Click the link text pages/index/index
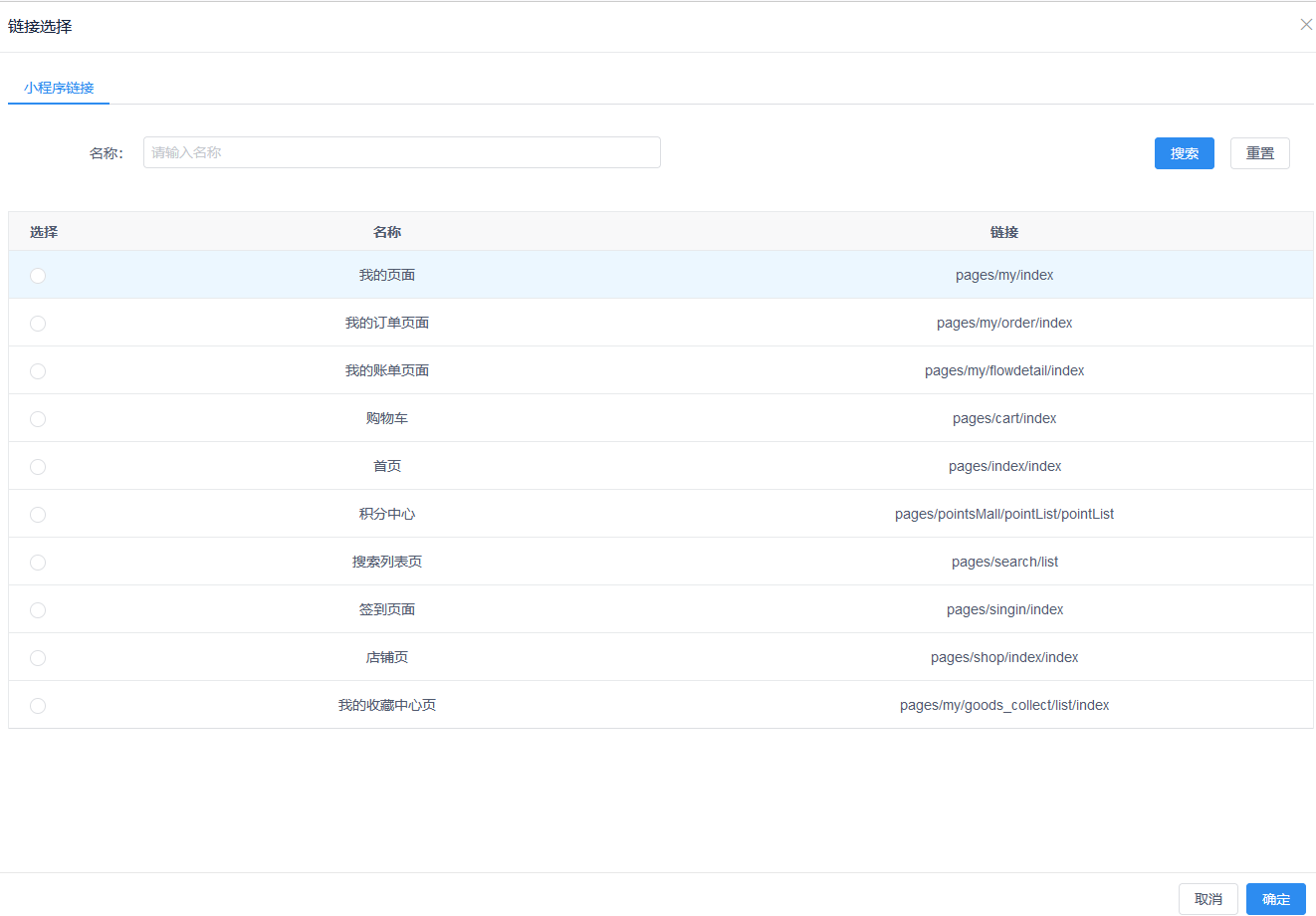The image size is (1316, 916). point(1004,466)
